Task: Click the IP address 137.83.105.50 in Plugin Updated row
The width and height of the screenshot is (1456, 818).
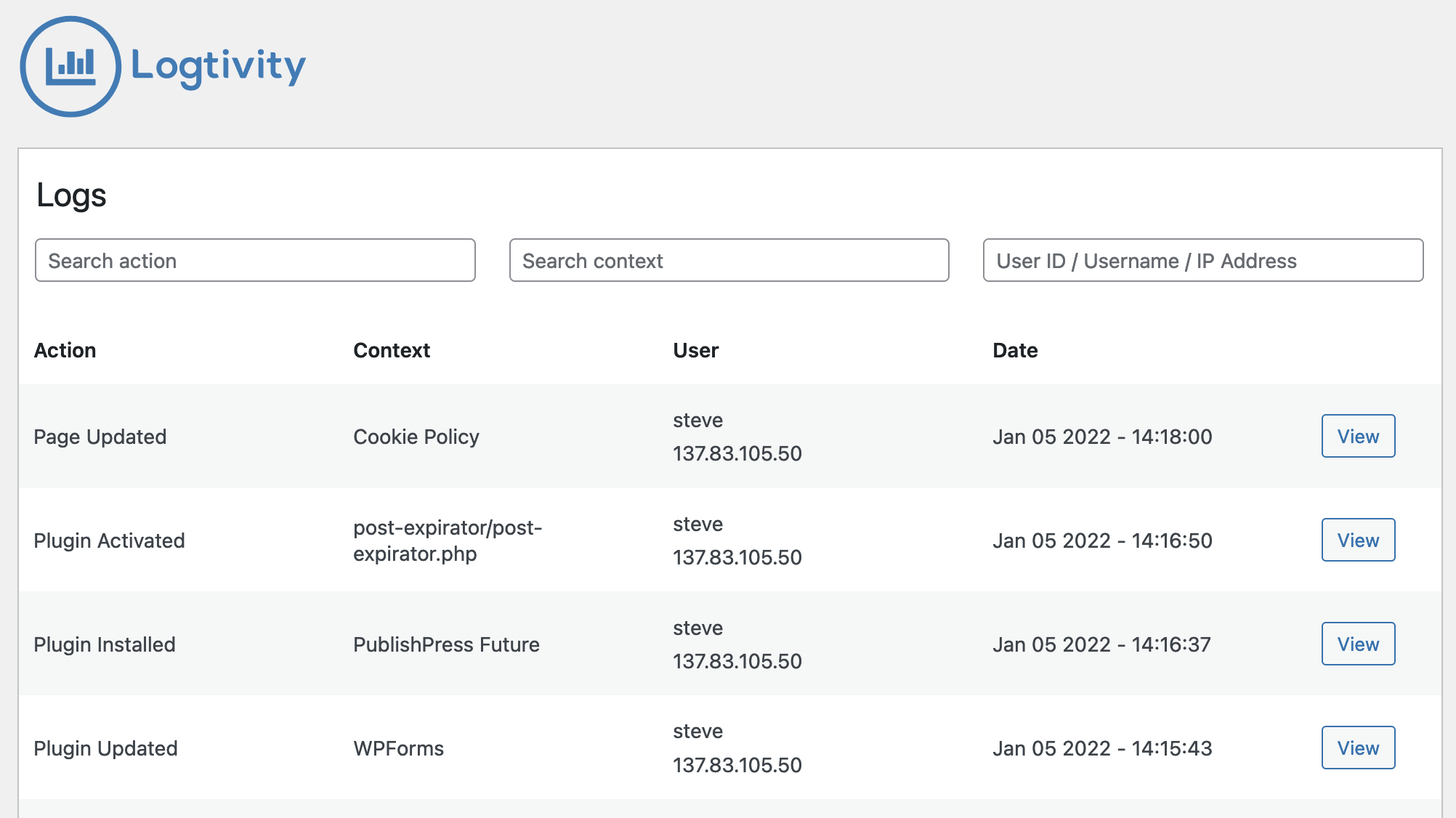Action: coord(736,764)
